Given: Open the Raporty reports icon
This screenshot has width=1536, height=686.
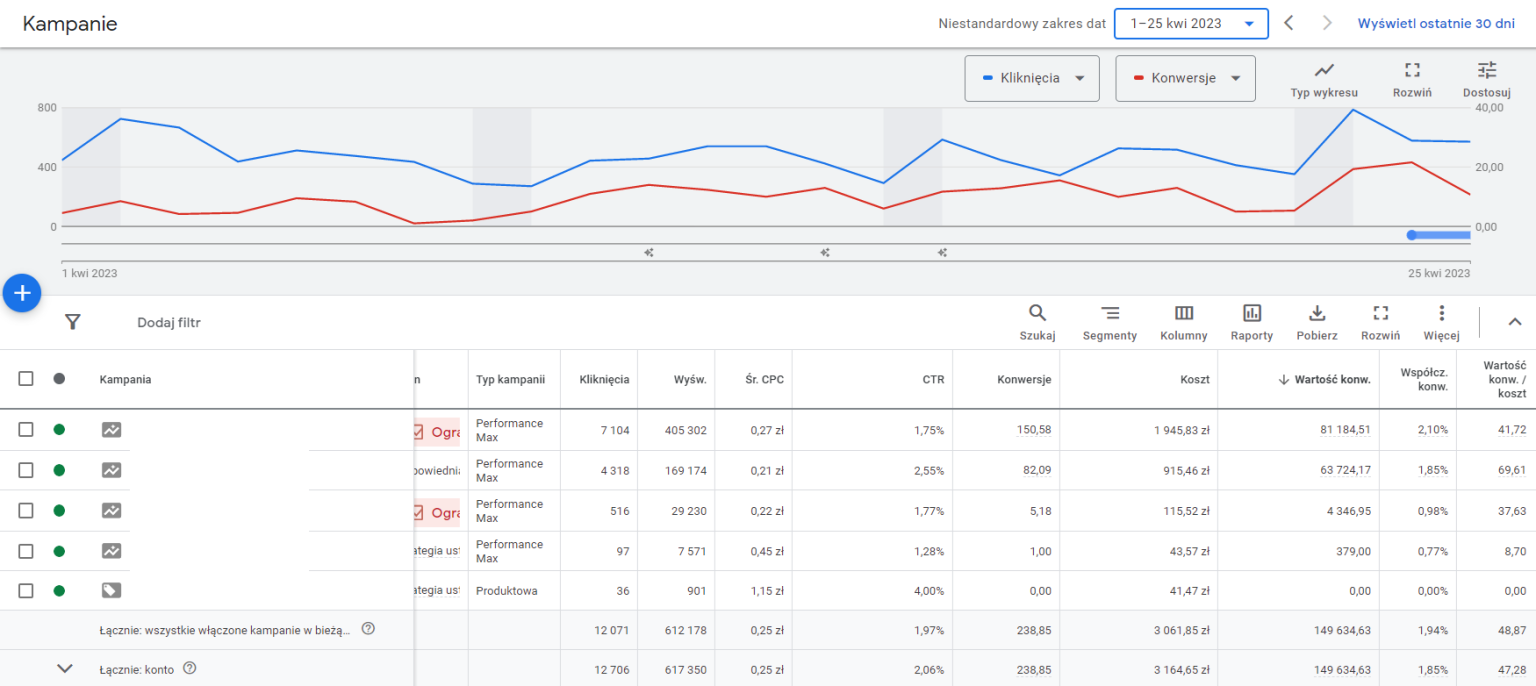Looking at the screenshot, I should click(x=1251, y=322).
